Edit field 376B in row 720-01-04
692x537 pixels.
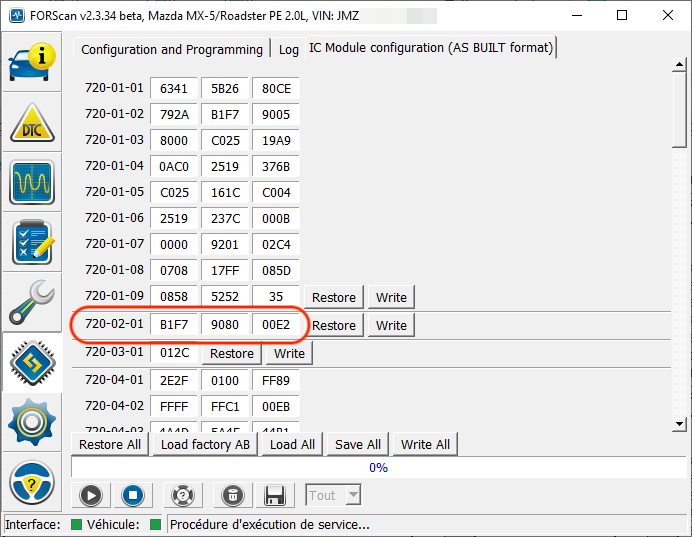point(276,166)
